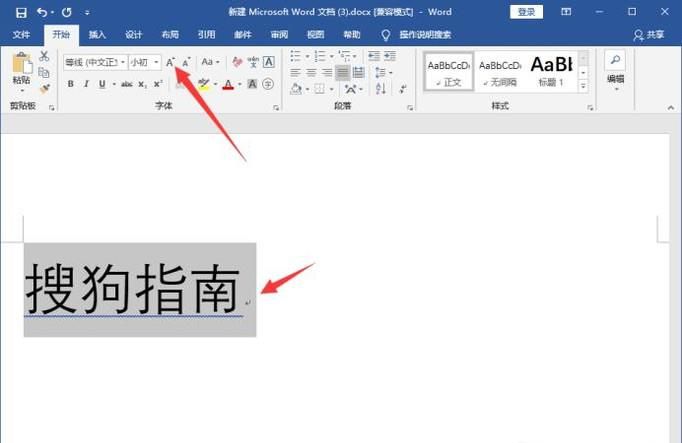Switch to the 审阅 Review tab
The image size is (682, 443).
pyautogui.click(x=279, y=34)
